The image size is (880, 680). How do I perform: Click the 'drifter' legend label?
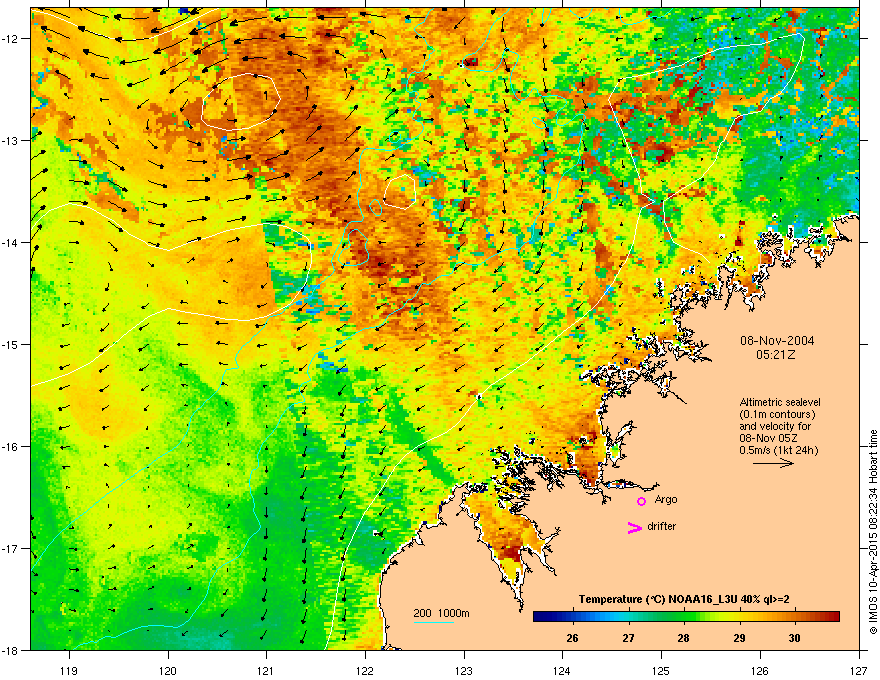[662, 526]
